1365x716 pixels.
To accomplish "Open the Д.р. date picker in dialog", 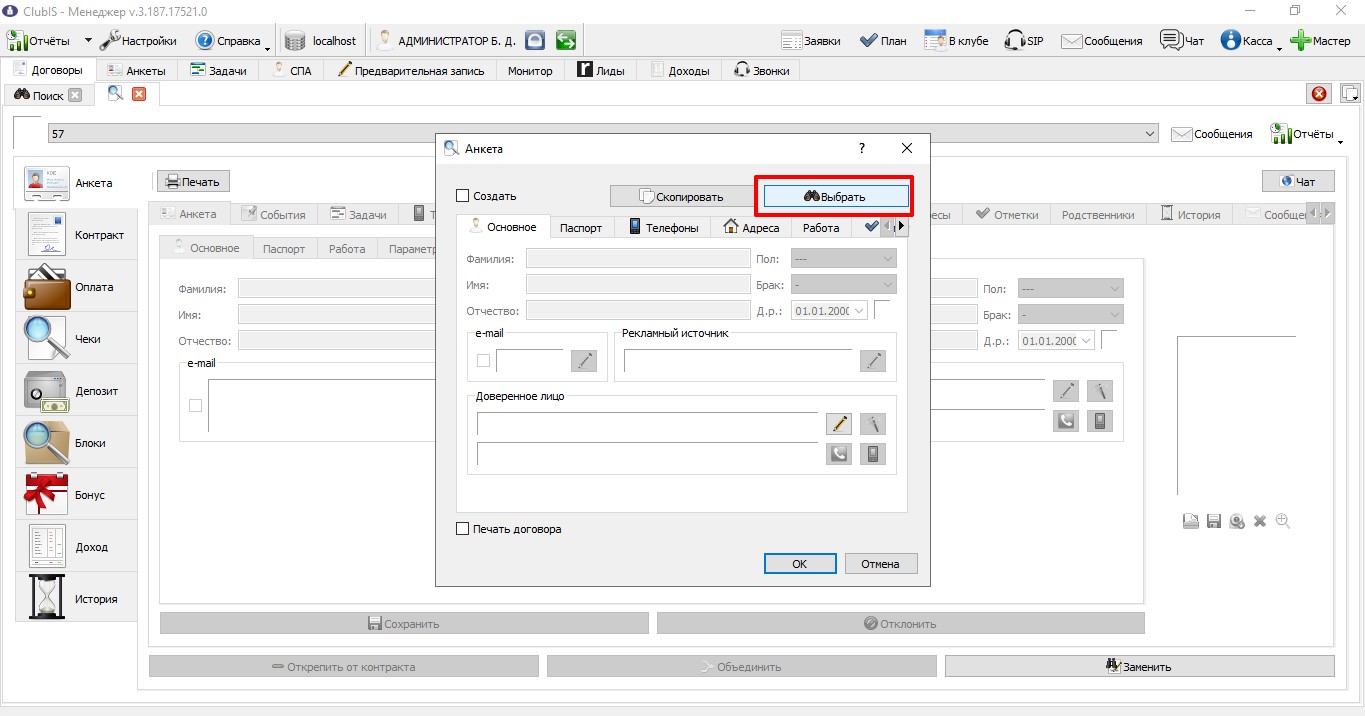I will click(x=830, y=310).
